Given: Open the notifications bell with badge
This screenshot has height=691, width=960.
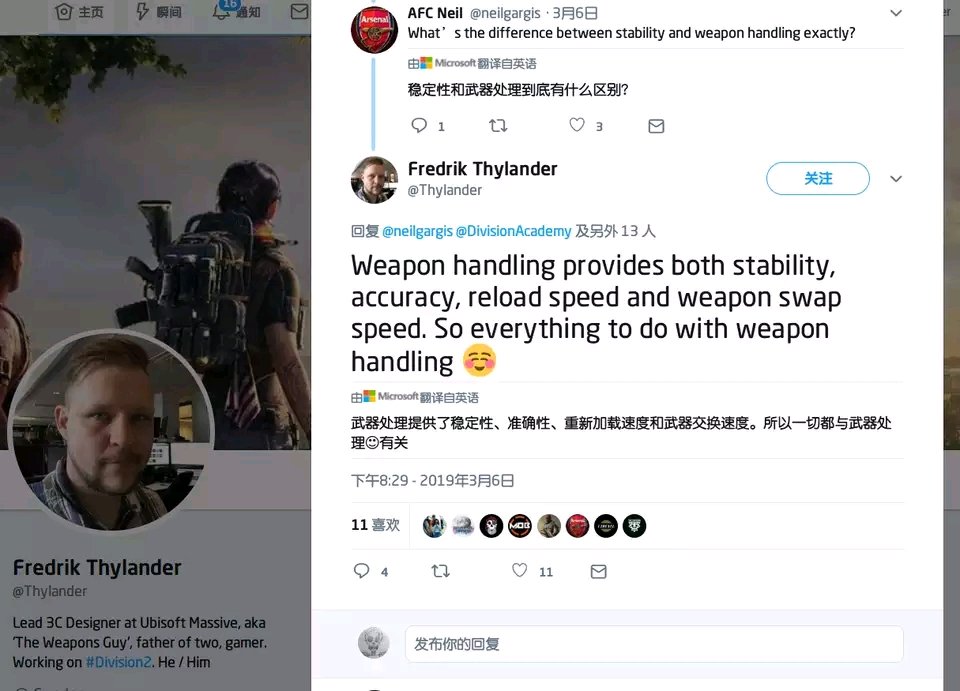Looking at the screenshot, I should coord(222,10).
